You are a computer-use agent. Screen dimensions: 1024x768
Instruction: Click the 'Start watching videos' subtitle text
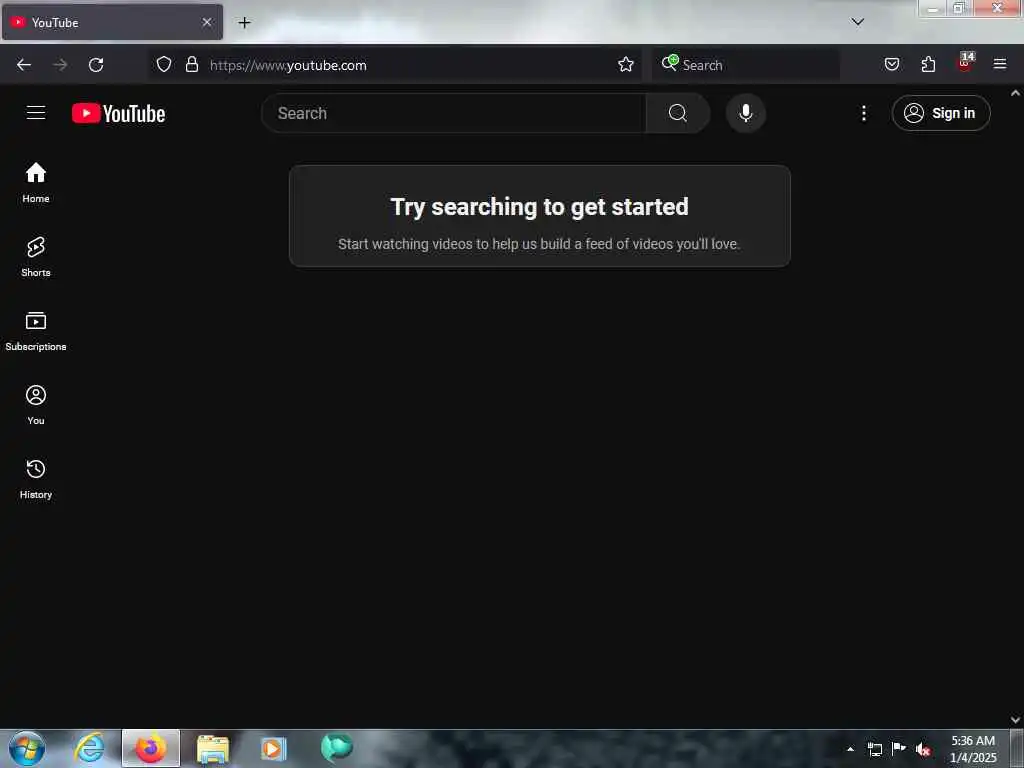pos(539,244)
